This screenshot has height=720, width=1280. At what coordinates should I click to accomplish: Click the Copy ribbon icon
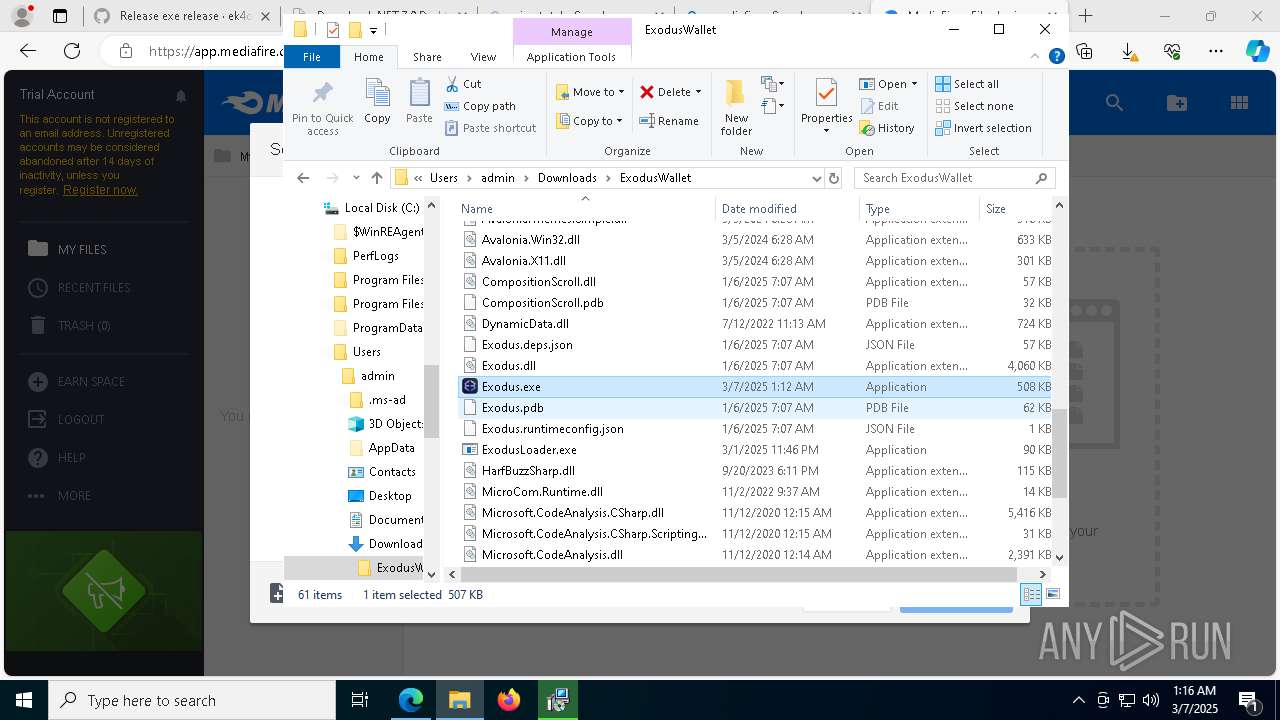pos(377,102)
